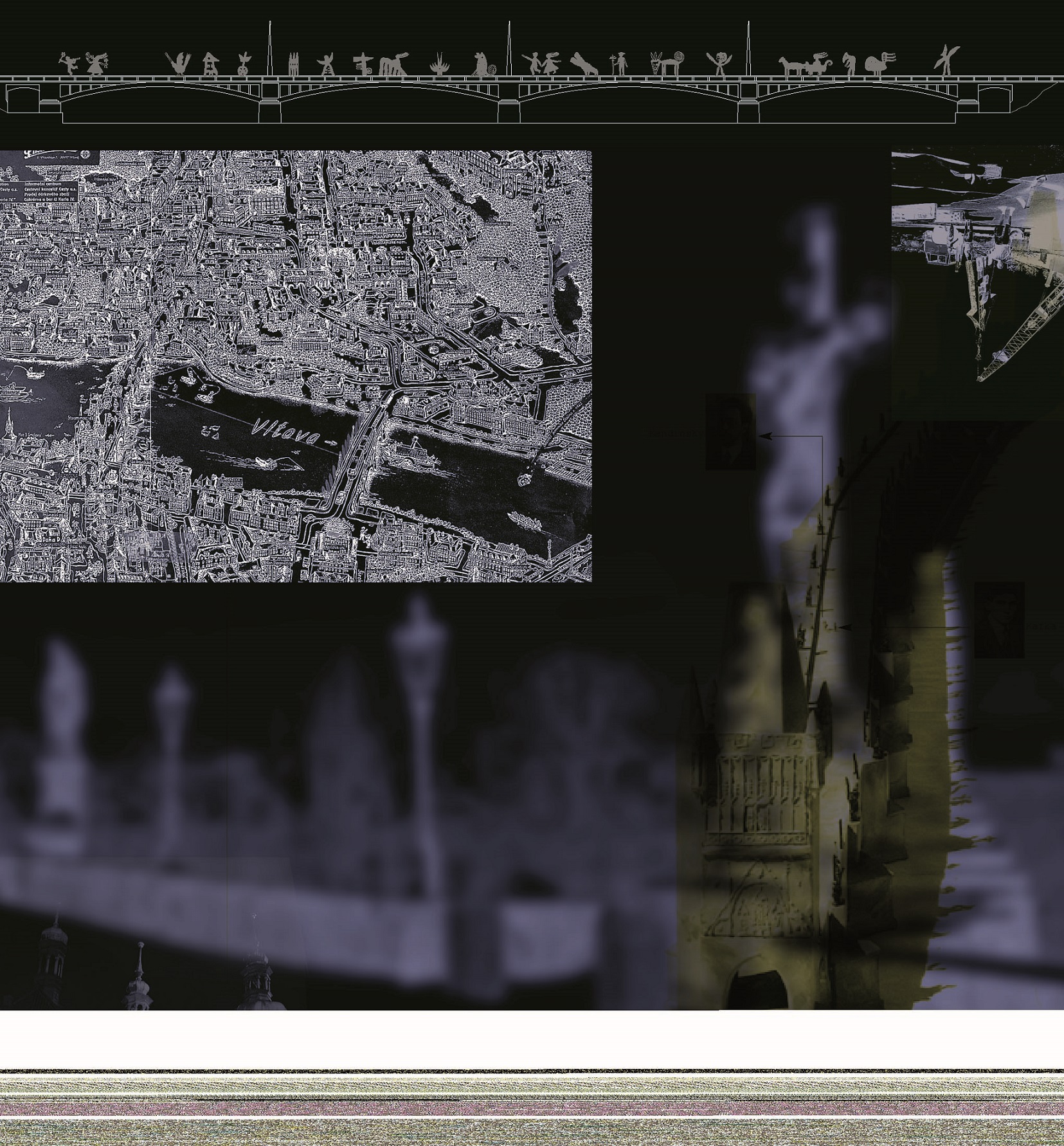This screenshot has height=1146, width=1064.
Task: Select the dancing couple silhouette on the bridge
Action: 541,64
